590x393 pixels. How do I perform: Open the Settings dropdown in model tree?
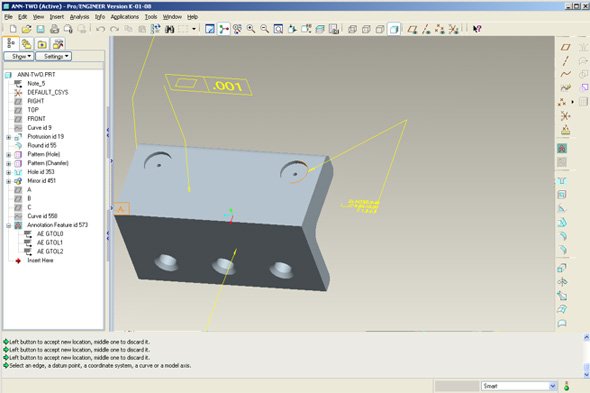tap(53, 56)
